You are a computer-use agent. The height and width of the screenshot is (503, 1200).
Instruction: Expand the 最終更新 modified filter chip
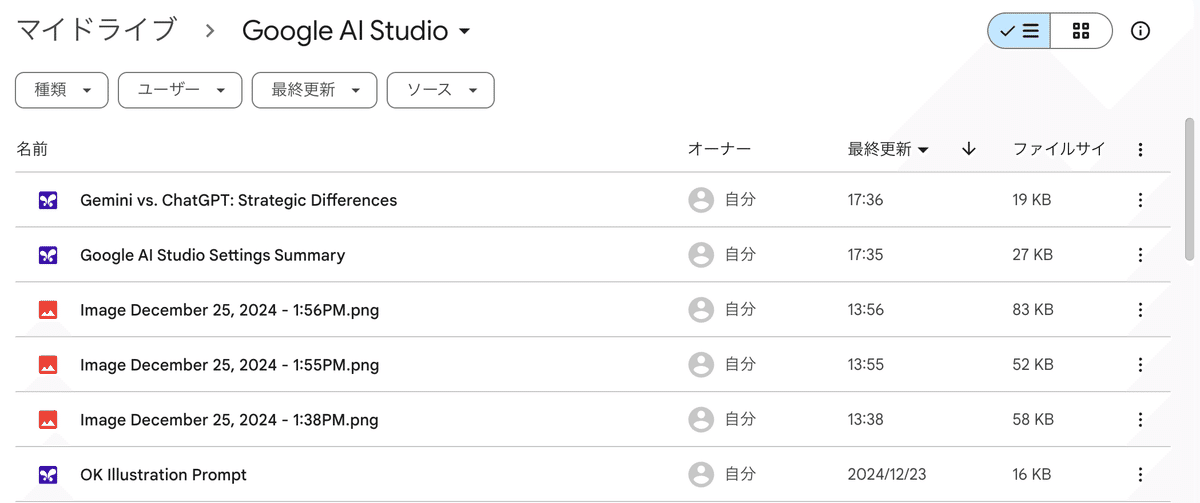(x=314, y=90)
